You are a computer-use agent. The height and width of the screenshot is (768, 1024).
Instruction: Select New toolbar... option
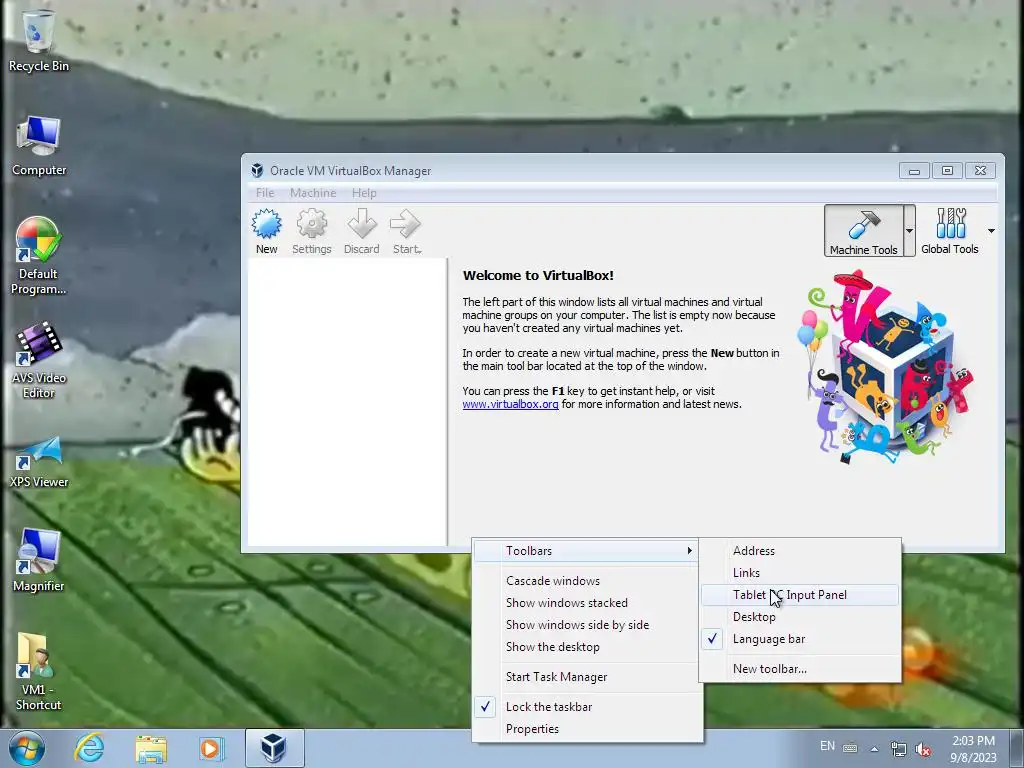pyautogui.click(x=800, y=669)
